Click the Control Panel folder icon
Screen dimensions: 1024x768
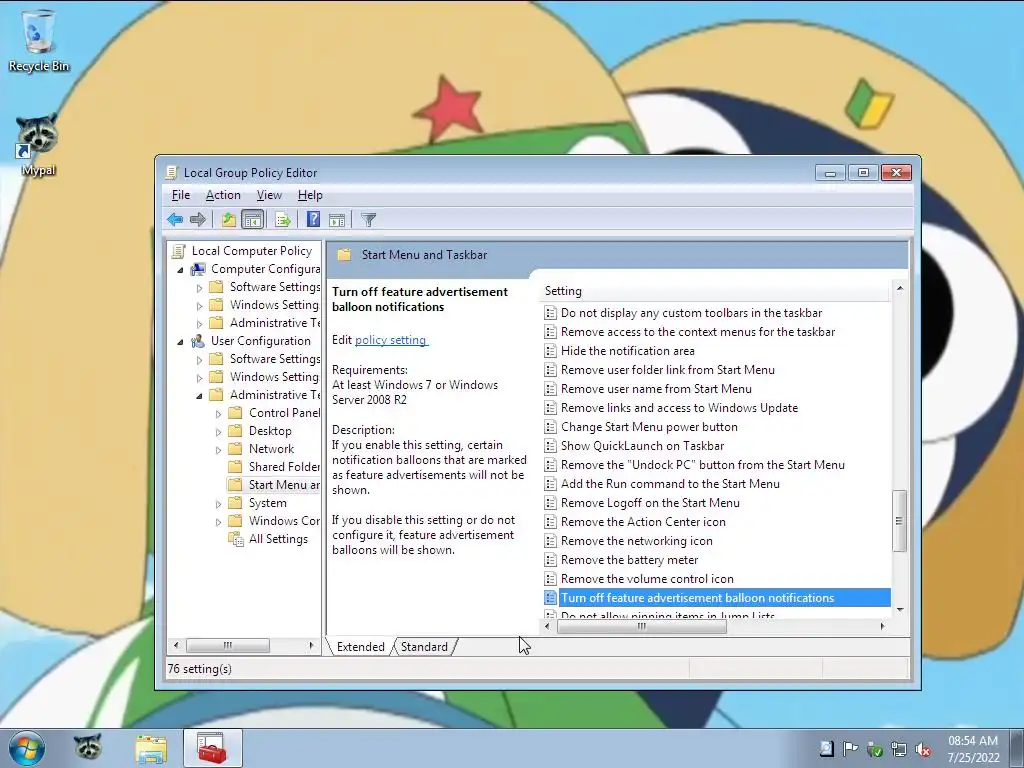coord(236,413)
